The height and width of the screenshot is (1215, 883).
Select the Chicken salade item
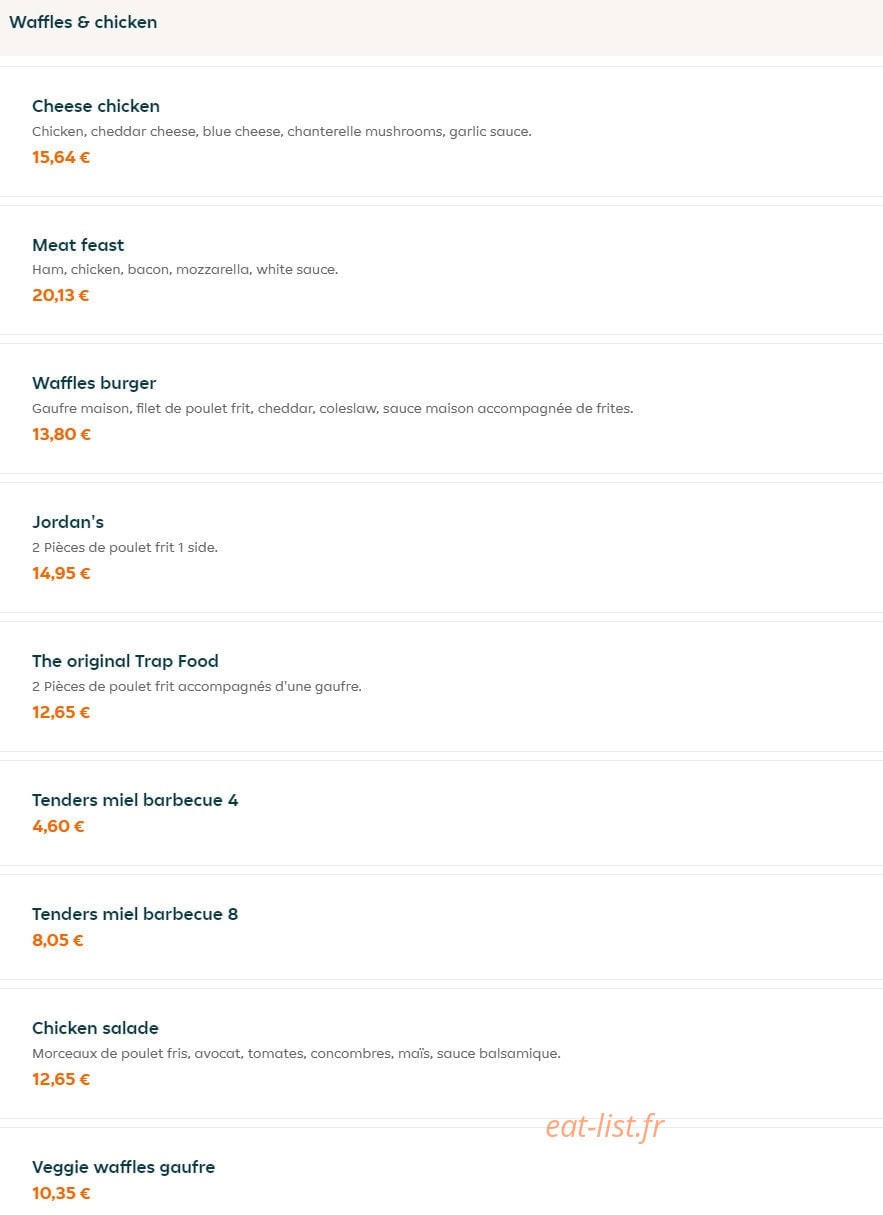(441, 1053)
